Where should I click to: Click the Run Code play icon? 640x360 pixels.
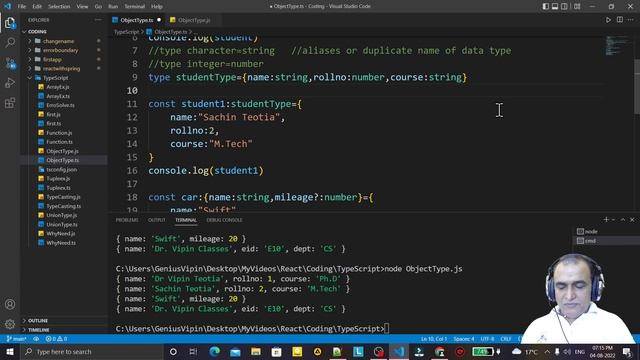(608, 20)
